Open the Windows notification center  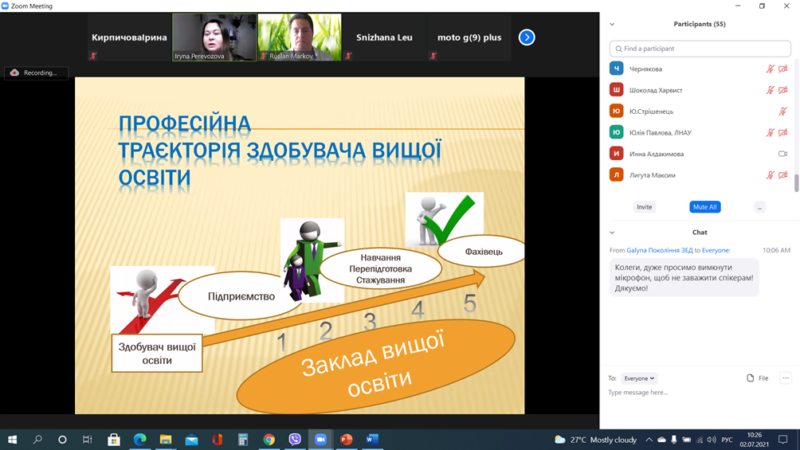point(783,440)
